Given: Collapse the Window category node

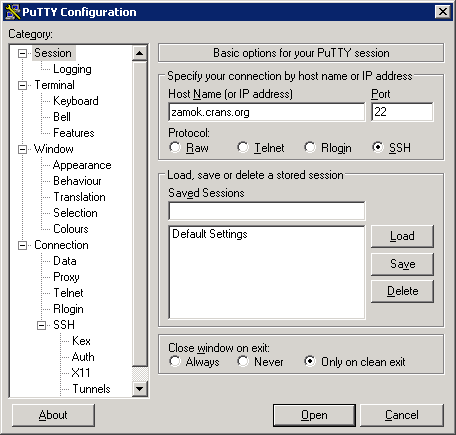Looking at the screenshot, I should 22,149.
